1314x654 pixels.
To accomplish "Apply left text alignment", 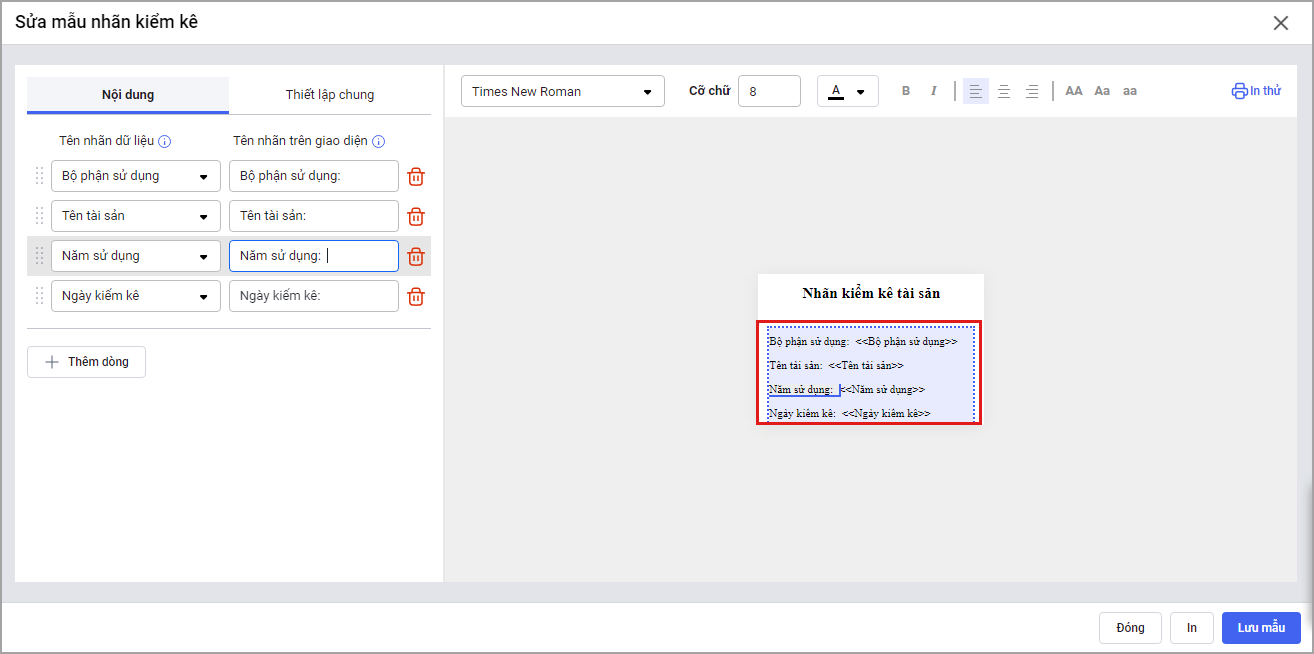I will point(976,91).
